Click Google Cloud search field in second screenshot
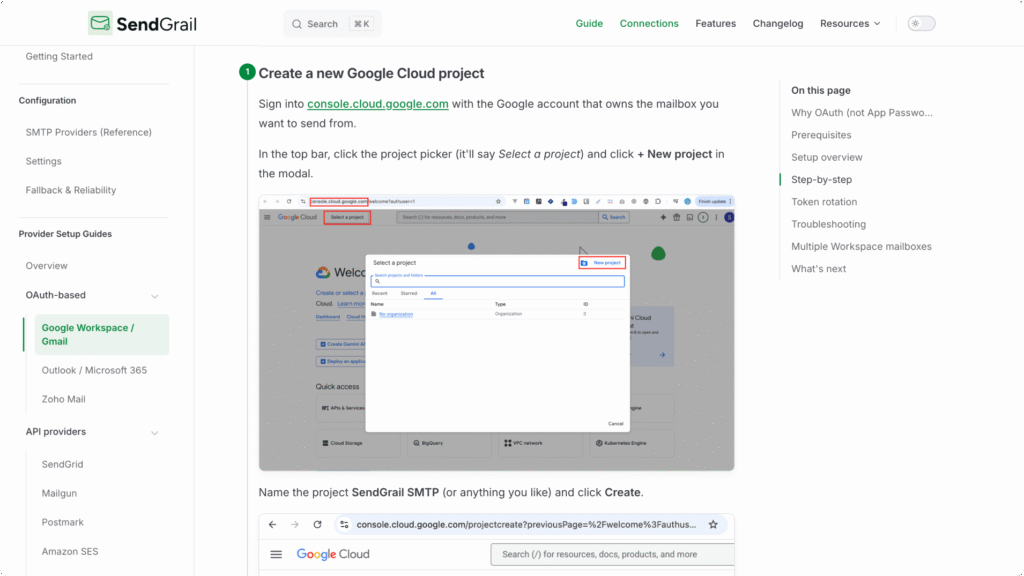1024x576 pixels. coord(612,554)
